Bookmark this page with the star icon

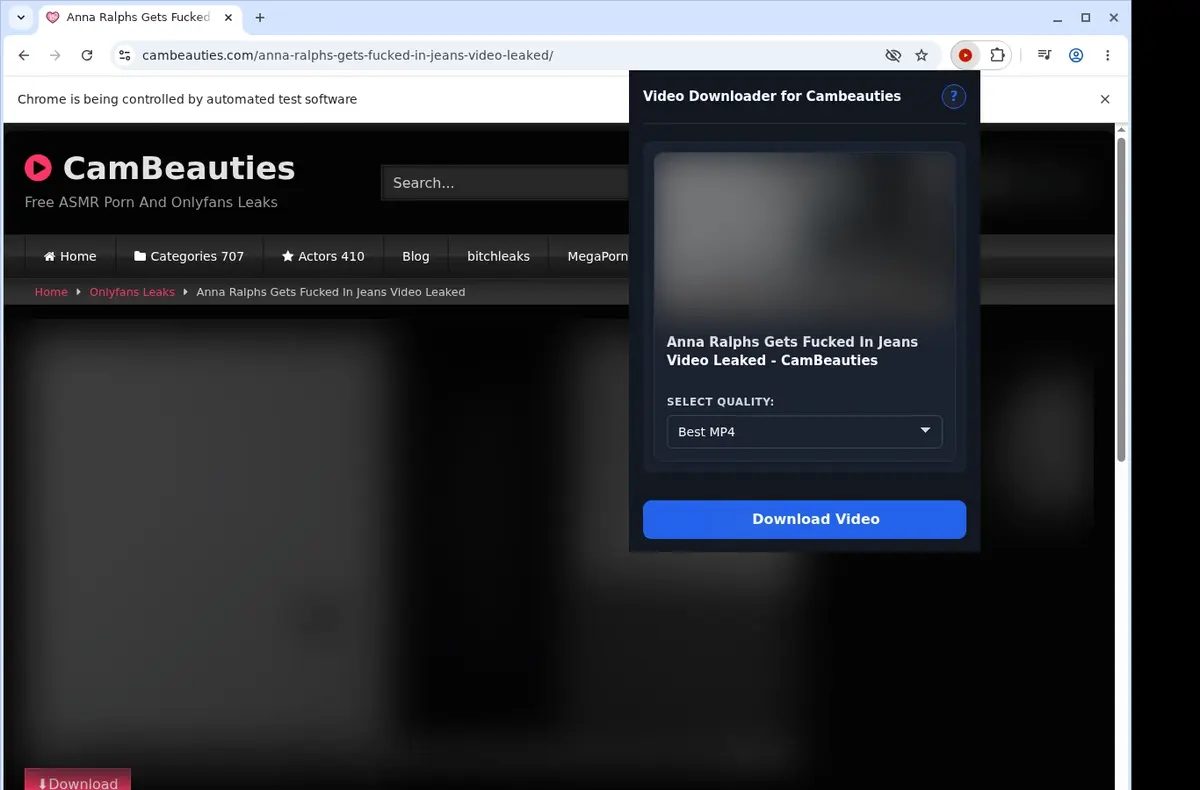click(922, 56)
